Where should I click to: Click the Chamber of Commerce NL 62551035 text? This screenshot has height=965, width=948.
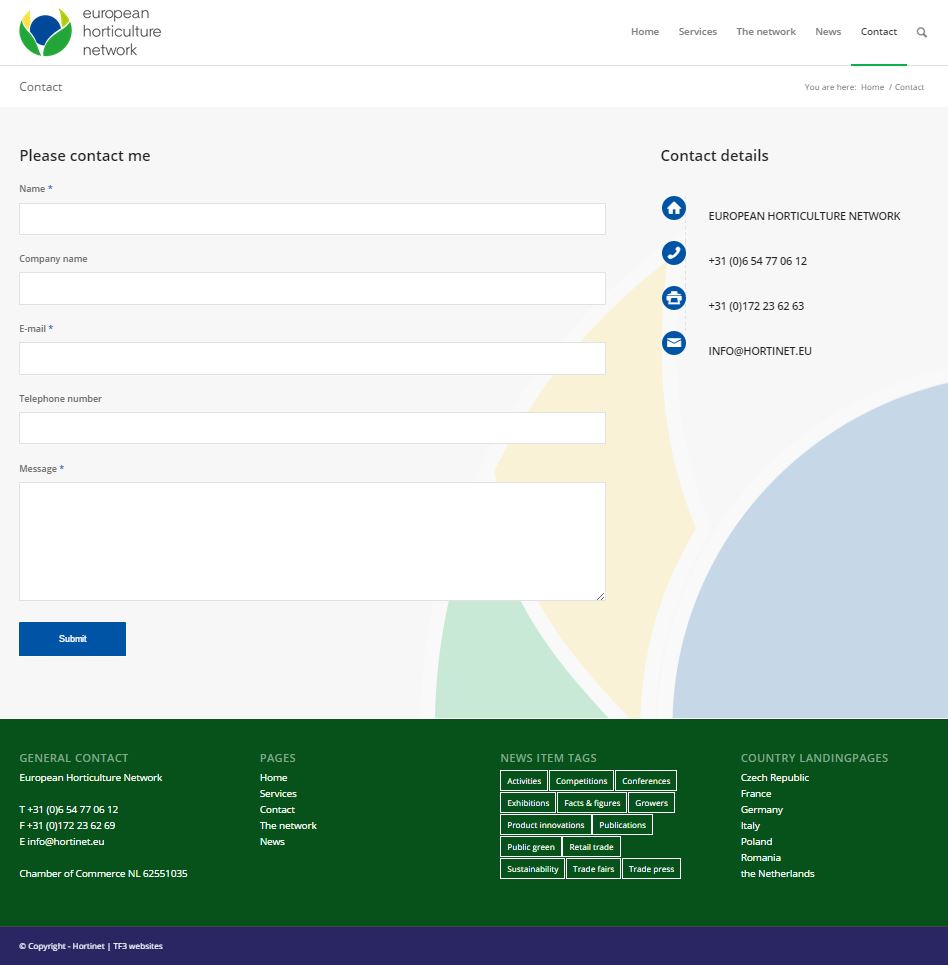coord(103,873)
